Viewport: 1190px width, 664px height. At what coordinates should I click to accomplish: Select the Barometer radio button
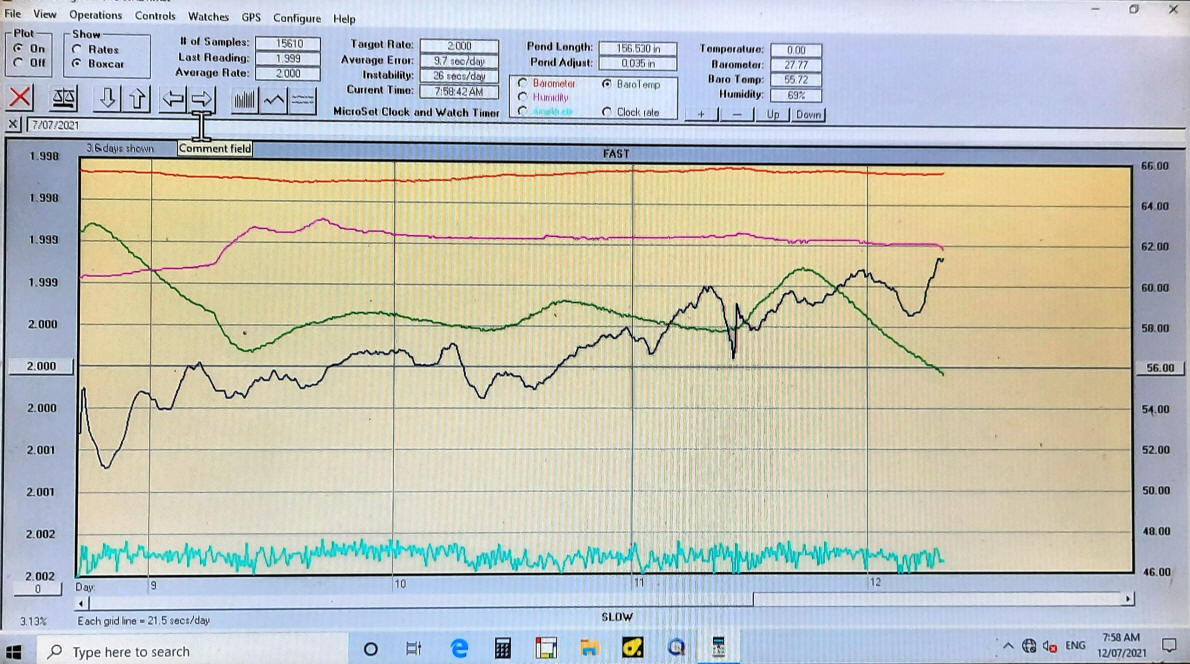pyautogui.click(x=522, y=84)
